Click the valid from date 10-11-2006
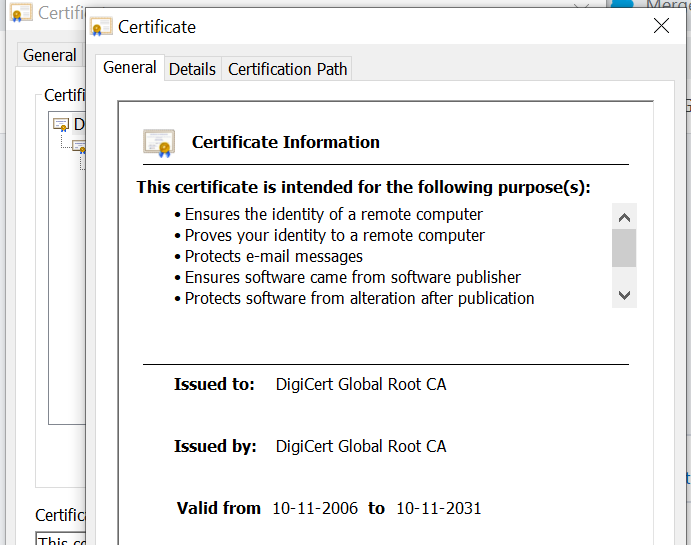Viewport: 691px width, 545px height. coord(315,508)
